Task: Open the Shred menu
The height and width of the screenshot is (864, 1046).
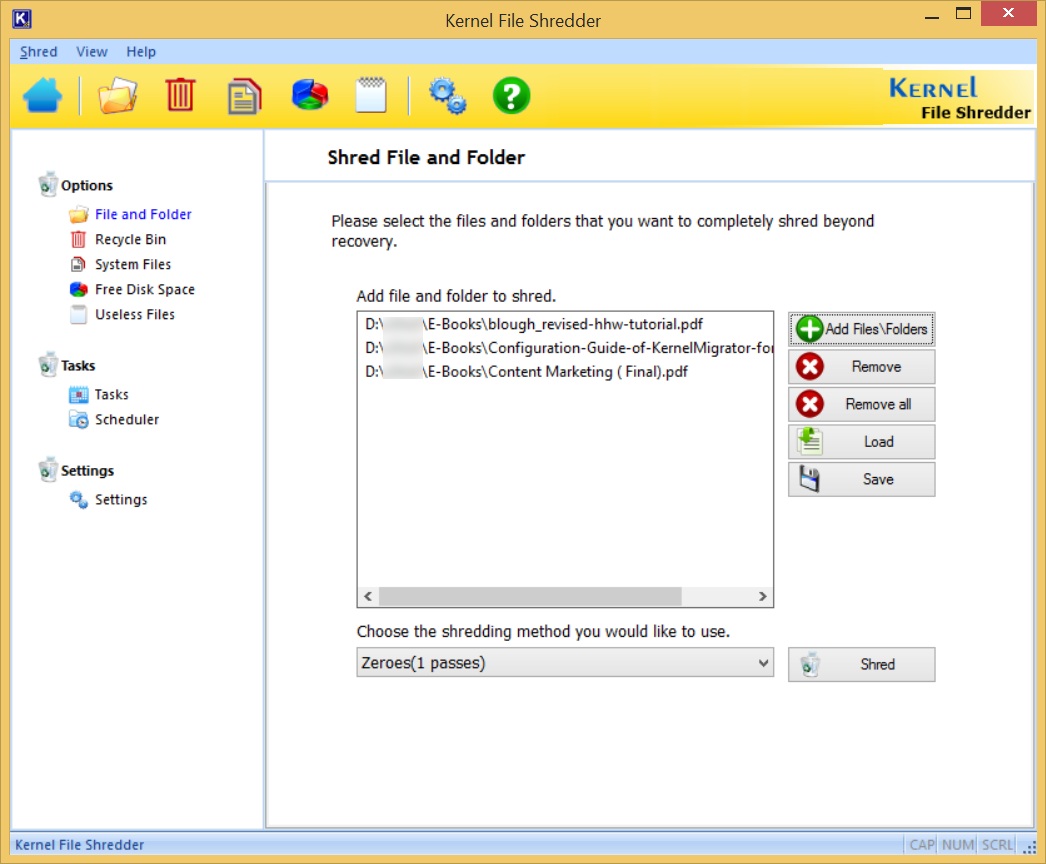Action: [x=39, y=52]
